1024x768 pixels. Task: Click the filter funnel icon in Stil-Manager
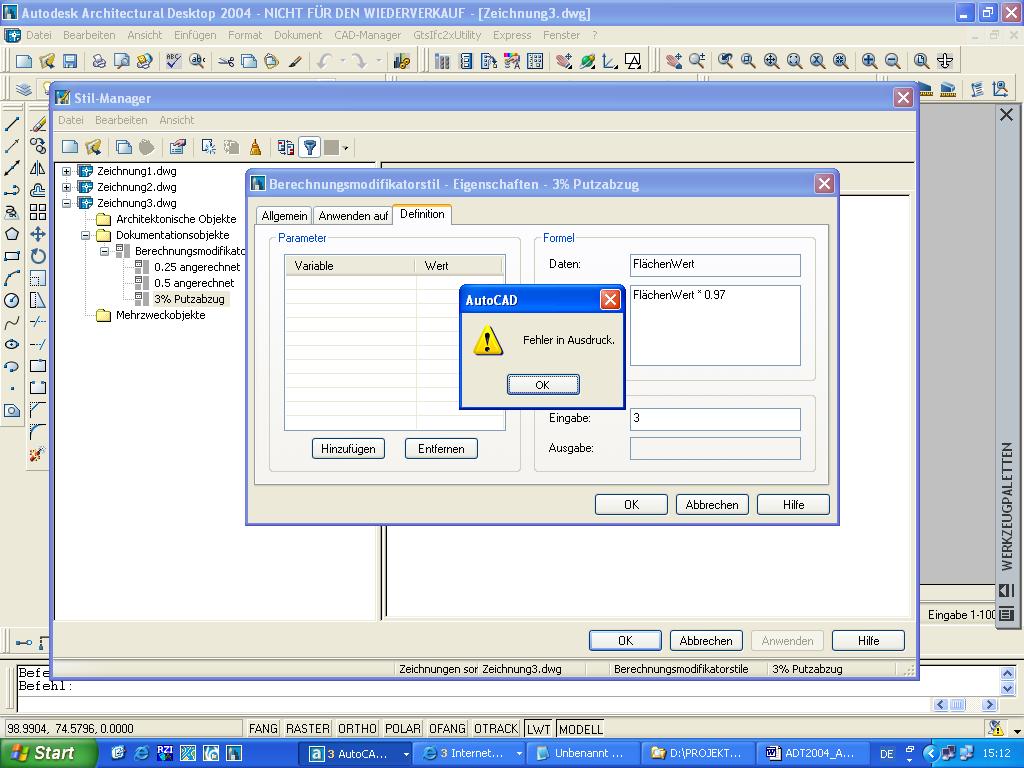point(310,148)
